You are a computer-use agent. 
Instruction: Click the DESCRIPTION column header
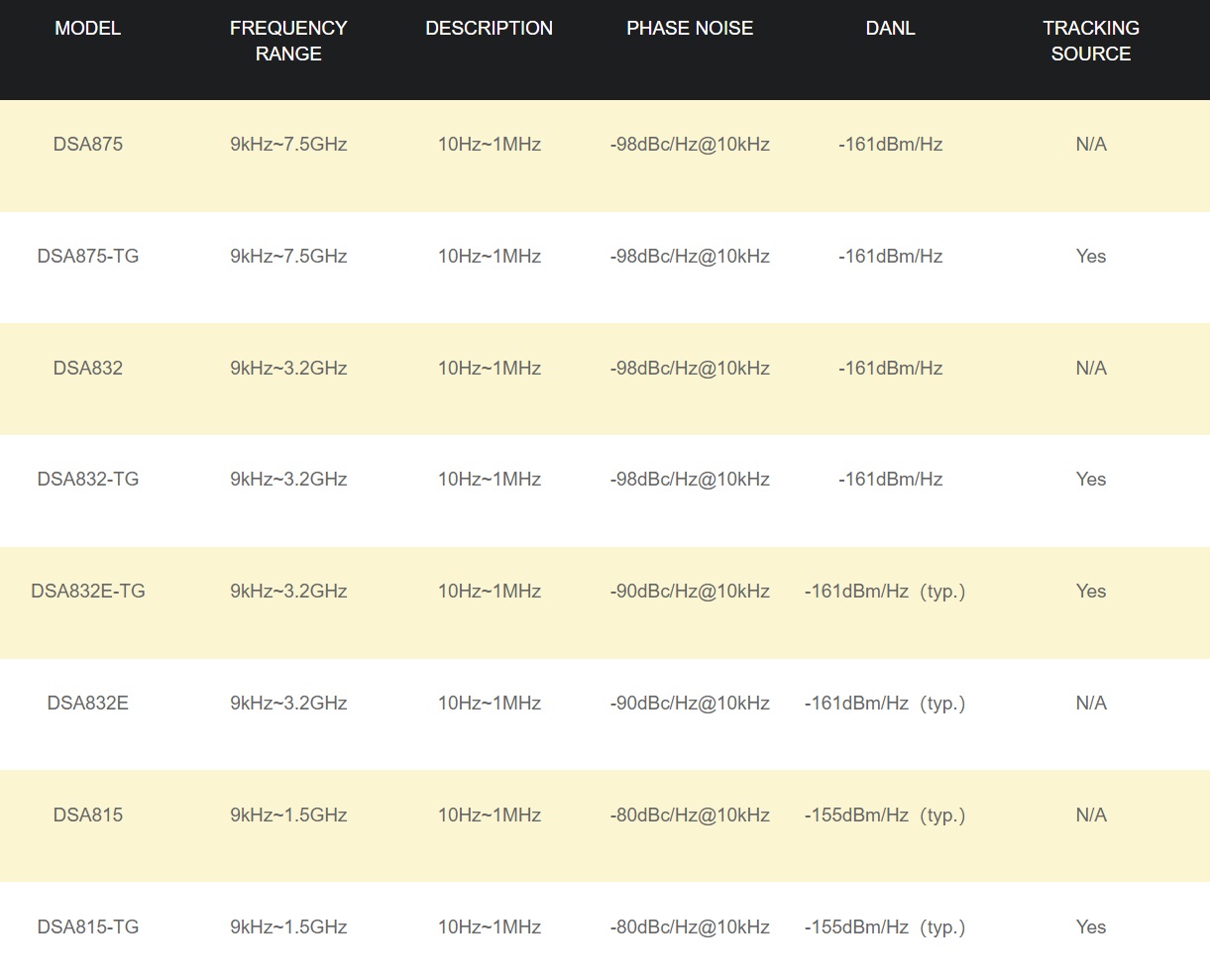490,29
